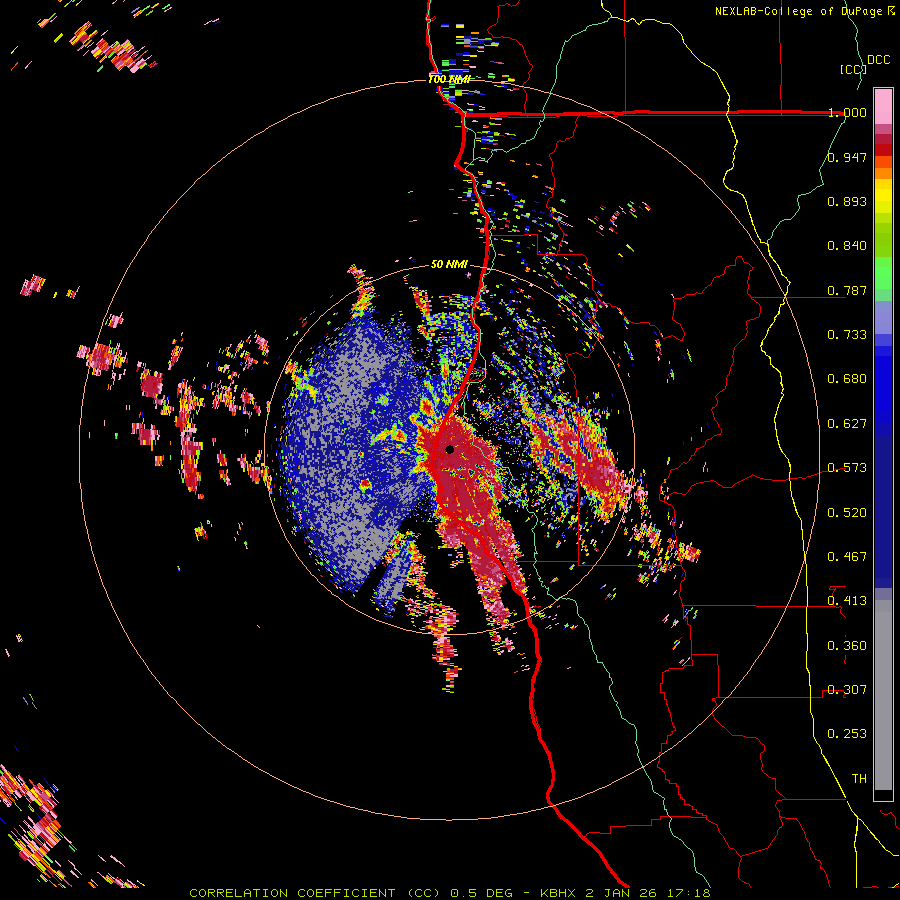Select the 0.840 legend value
The width and height of the screenshot is (900, 900).
pyautogui.click(x=847, y=246)
